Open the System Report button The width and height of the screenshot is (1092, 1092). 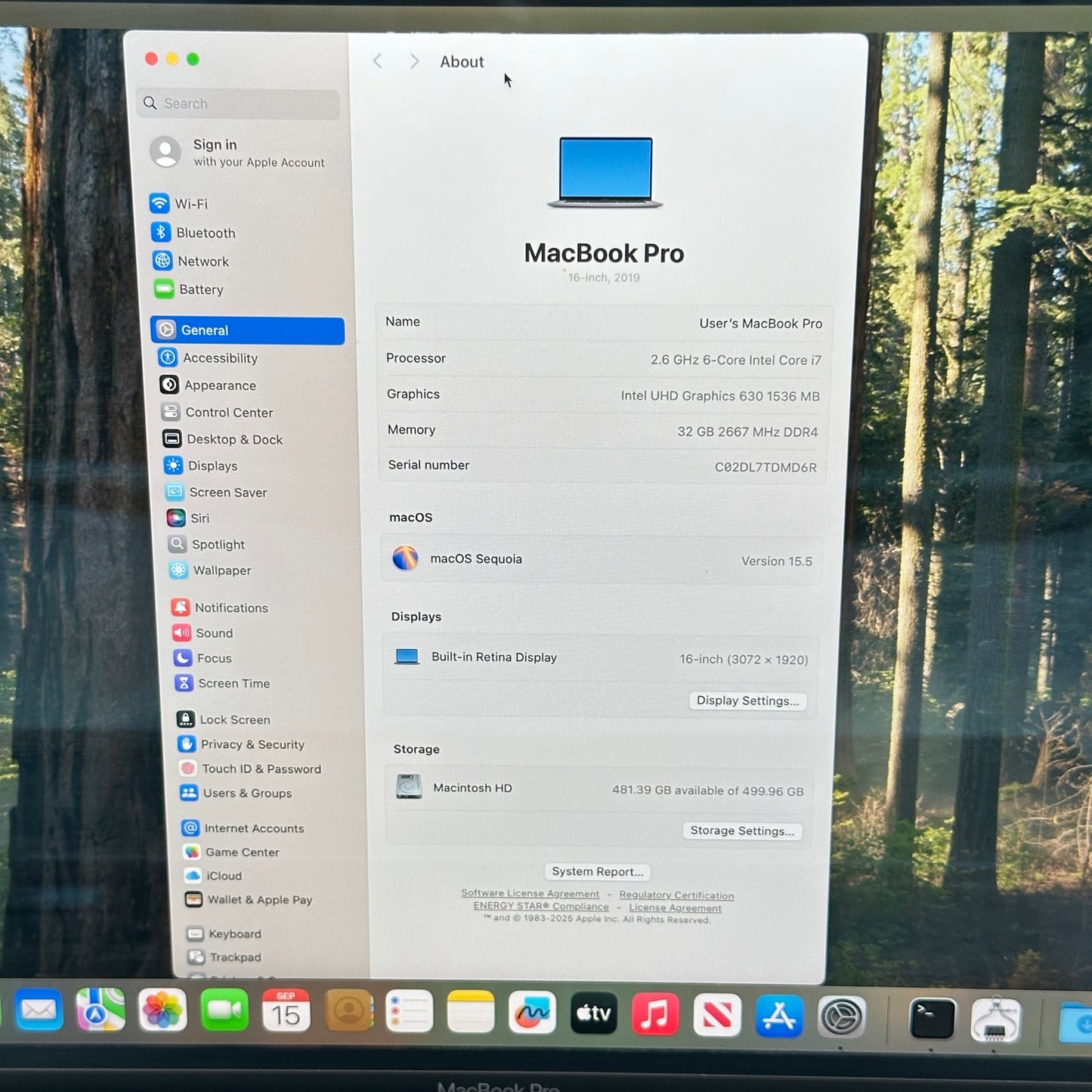pyautogui.click(x=597, y=871)
